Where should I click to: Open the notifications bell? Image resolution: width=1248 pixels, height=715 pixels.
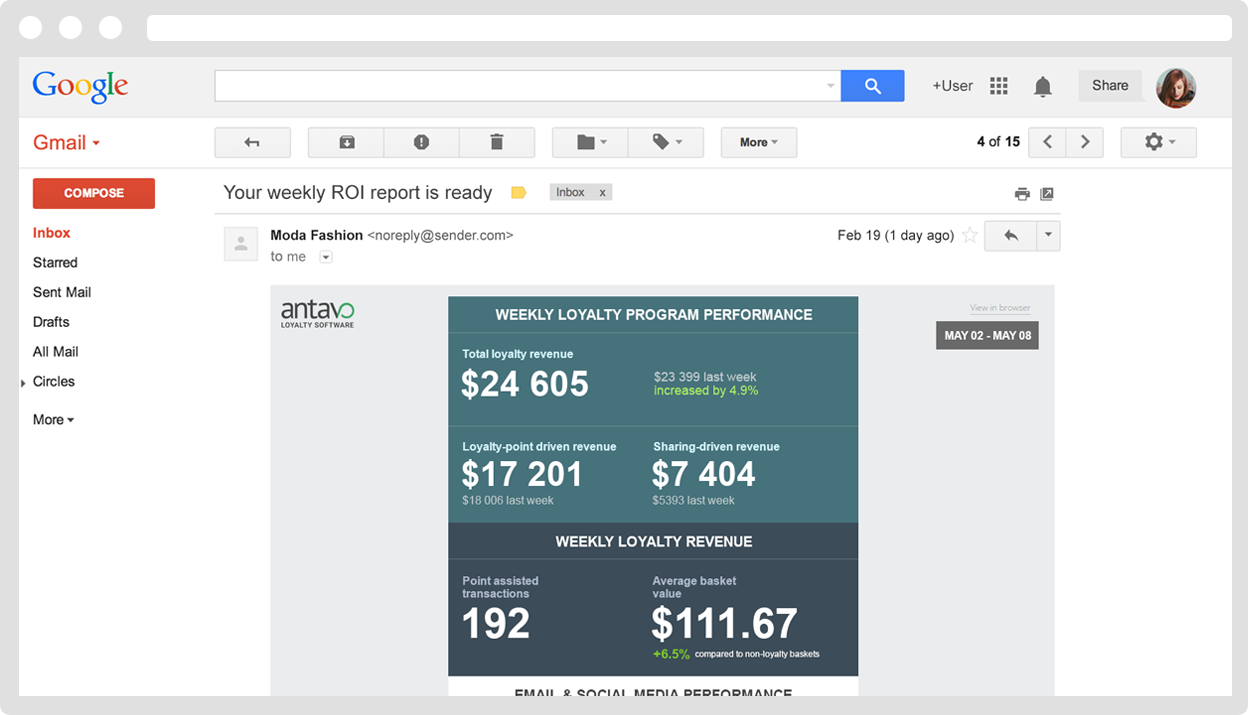coord(1043,86)
